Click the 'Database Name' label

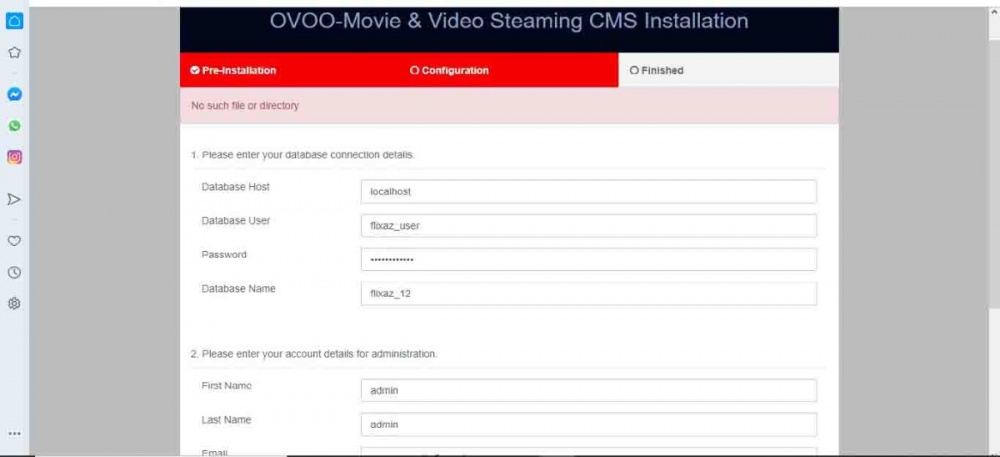[x=239, y=289]
